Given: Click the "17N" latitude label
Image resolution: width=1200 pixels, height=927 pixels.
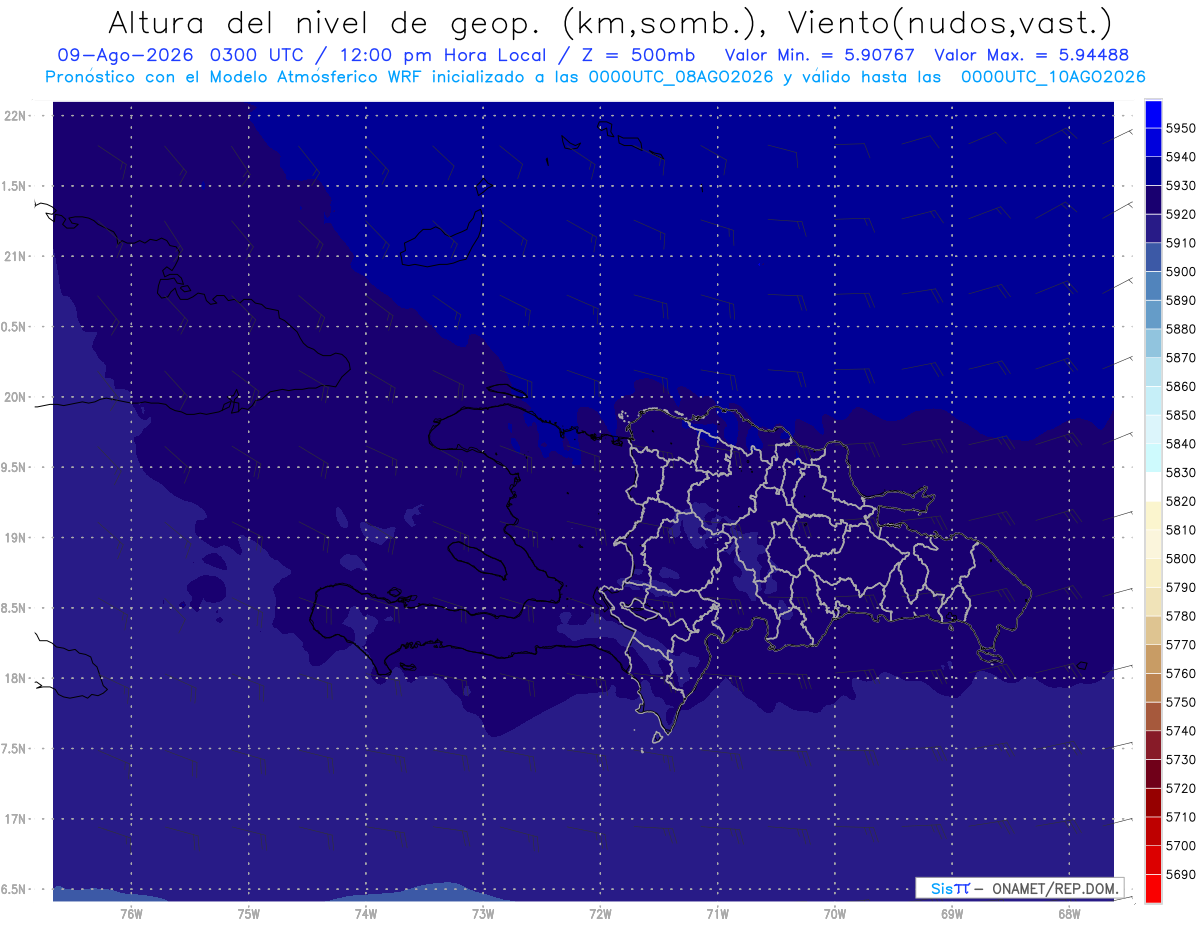Looking at the screenshot, I should (14, 819).
